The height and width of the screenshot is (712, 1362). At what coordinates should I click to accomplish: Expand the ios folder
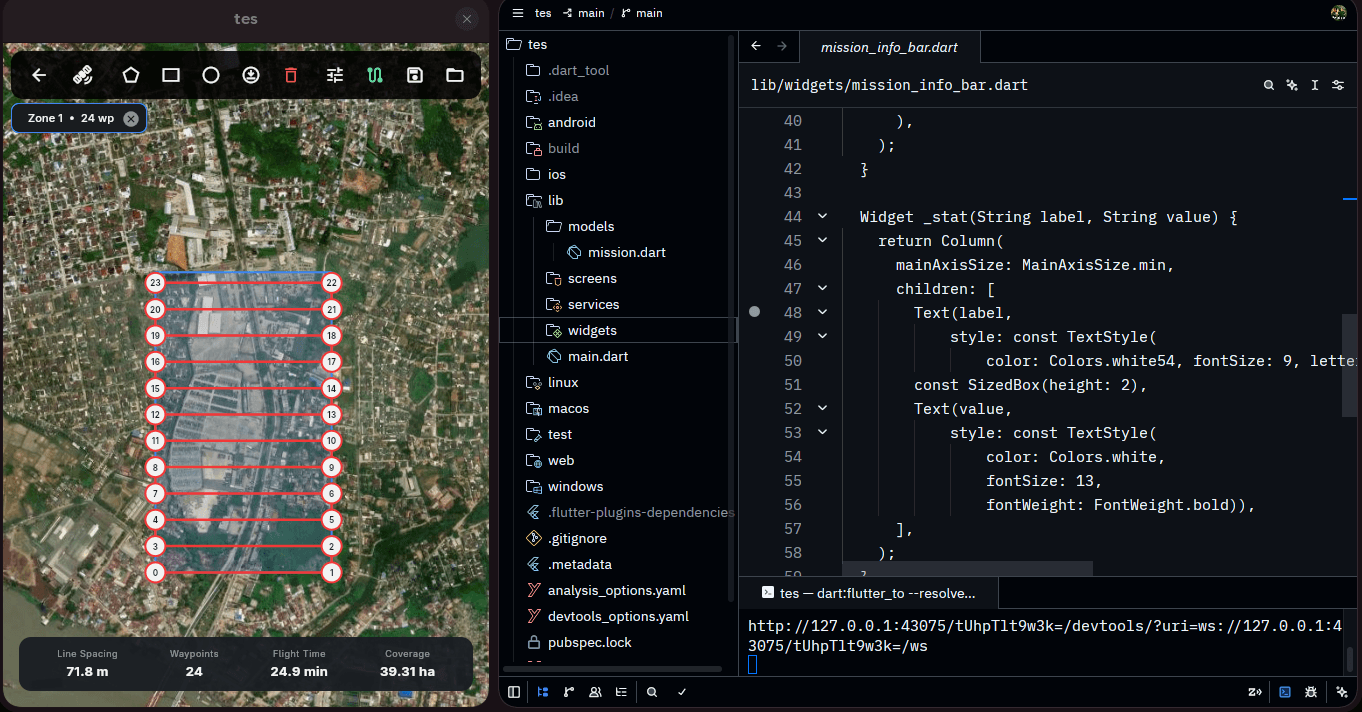pos(617,174)
